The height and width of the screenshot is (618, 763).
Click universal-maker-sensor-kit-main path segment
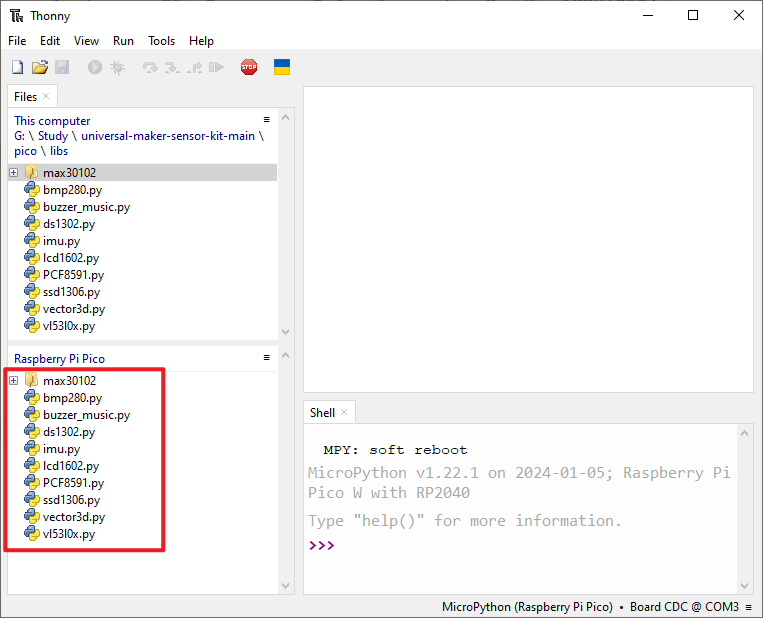coord(168,136)
